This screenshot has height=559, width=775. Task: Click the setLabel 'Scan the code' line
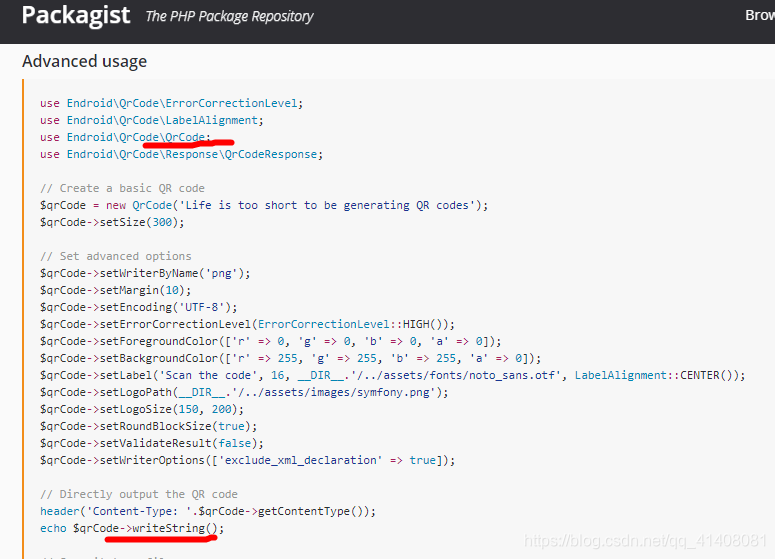392,375
